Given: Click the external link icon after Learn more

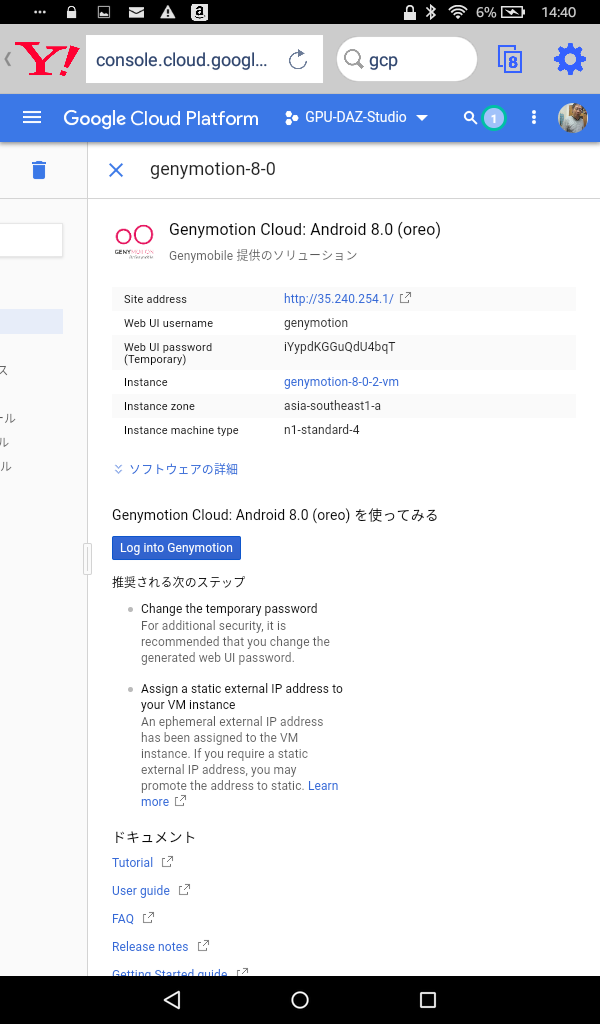Looking at the screenshot, I should 180,801.
